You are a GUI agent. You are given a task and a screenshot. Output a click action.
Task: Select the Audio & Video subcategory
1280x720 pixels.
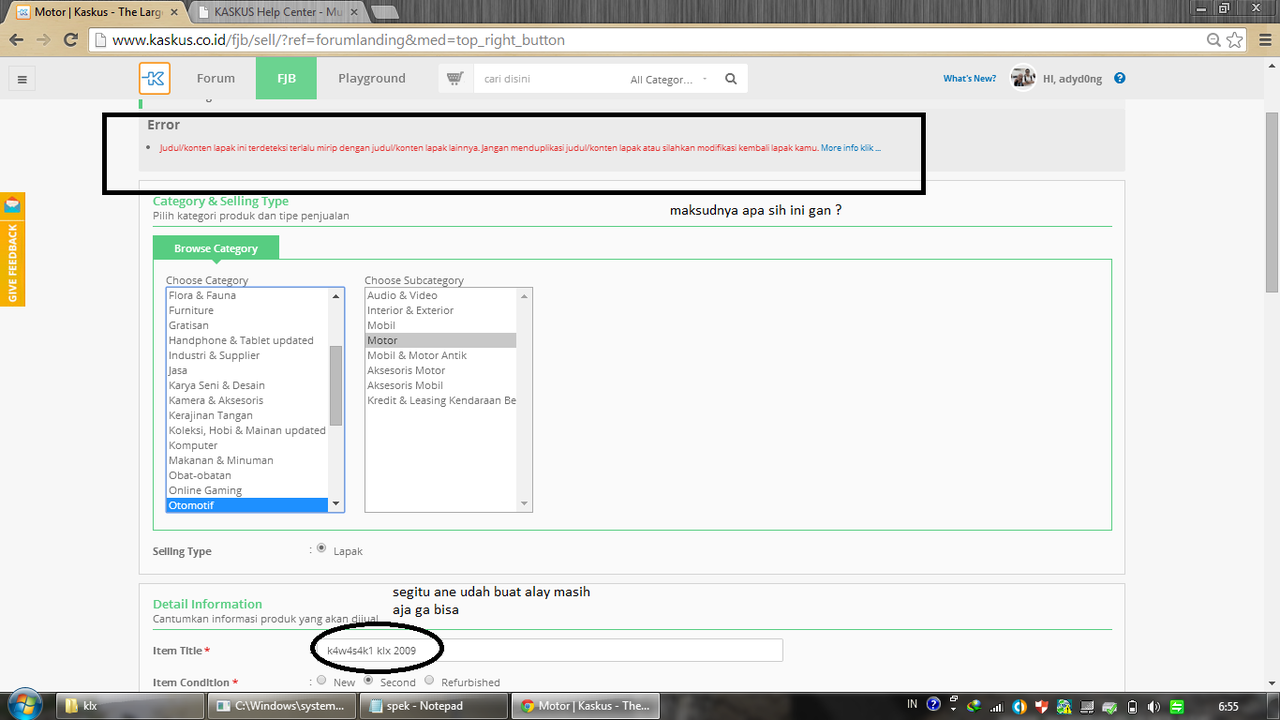click(x=440, y=295)
